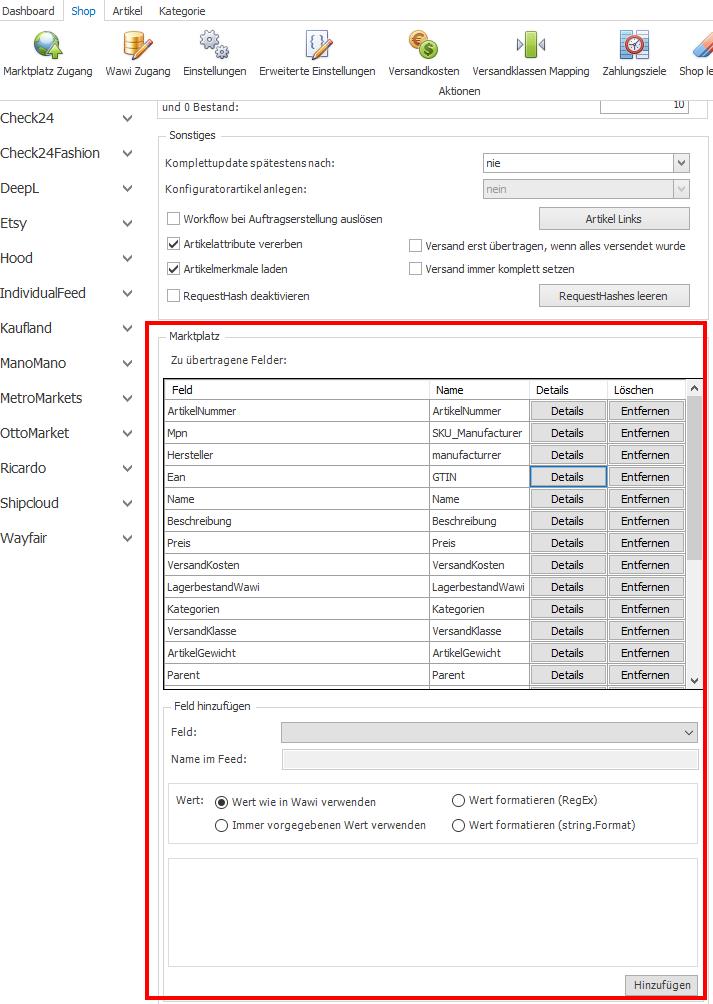Uncheck Artikelattribute vererben
Screen dimensions: 713x1004
173,244
